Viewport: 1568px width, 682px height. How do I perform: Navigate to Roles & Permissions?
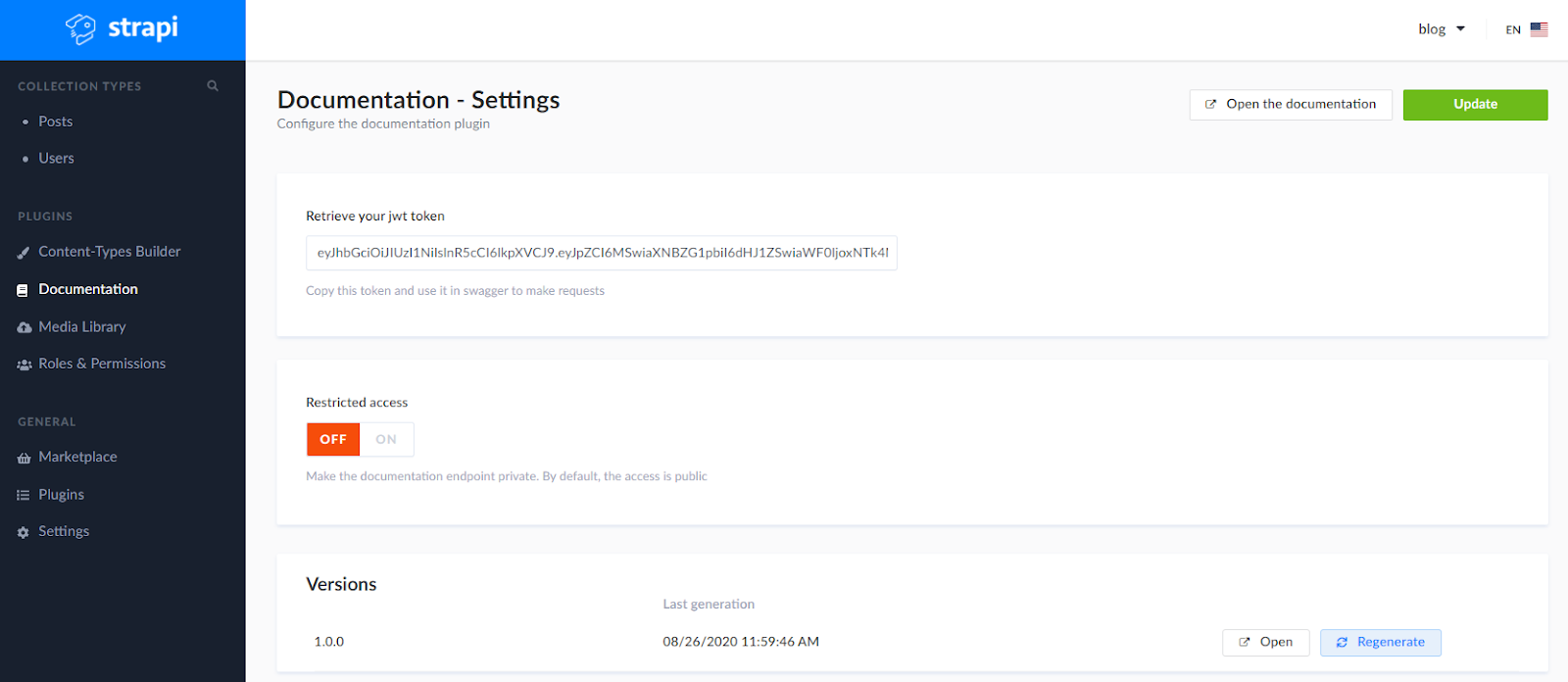point(102,364)
